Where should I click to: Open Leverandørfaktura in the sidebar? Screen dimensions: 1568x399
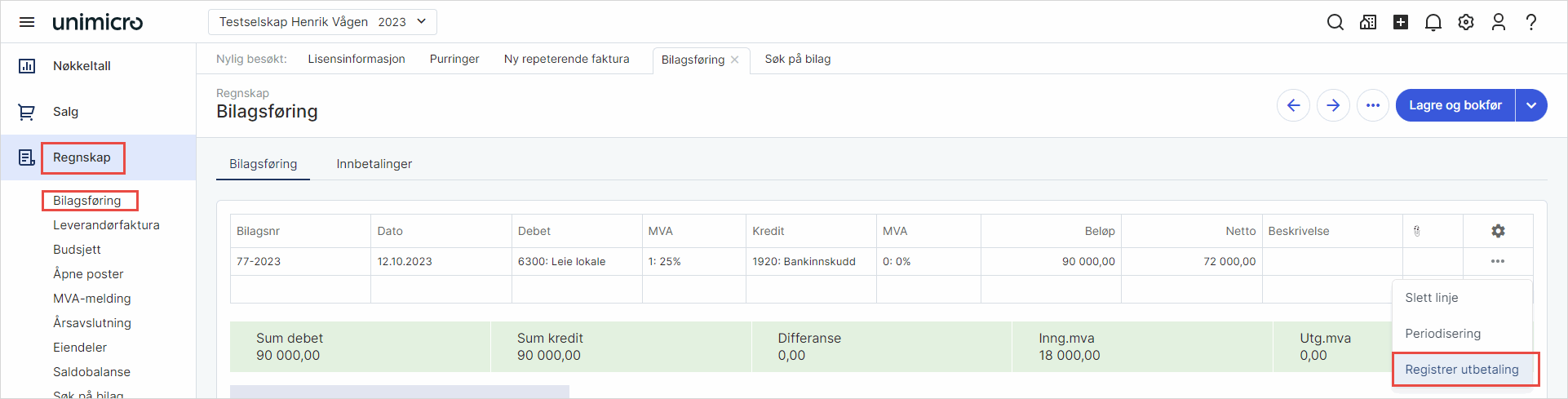106,225
